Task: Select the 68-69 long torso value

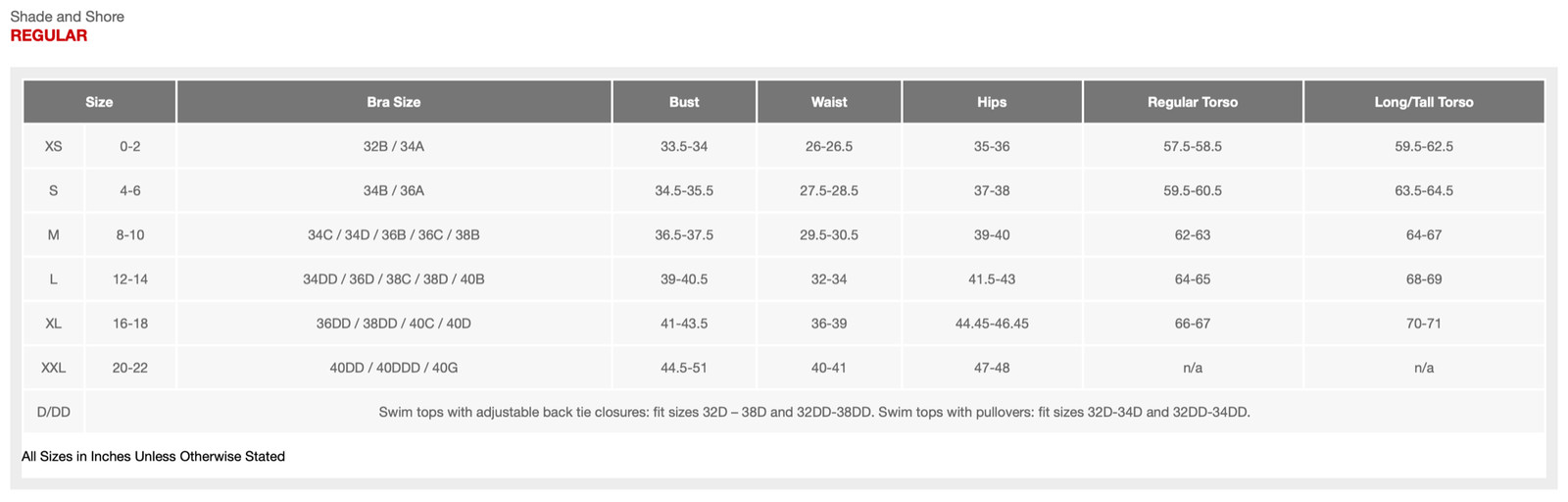Action: point(1424,279)
